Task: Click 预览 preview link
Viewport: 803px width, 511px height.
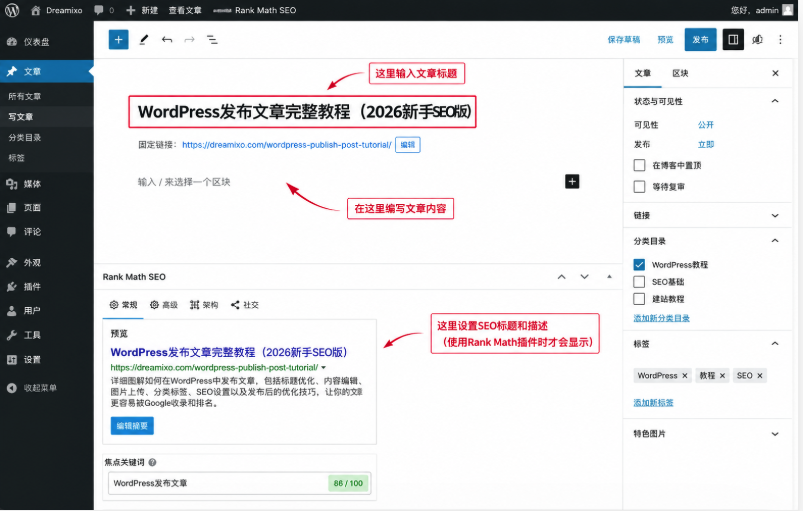Action: (x=665, y=39)
